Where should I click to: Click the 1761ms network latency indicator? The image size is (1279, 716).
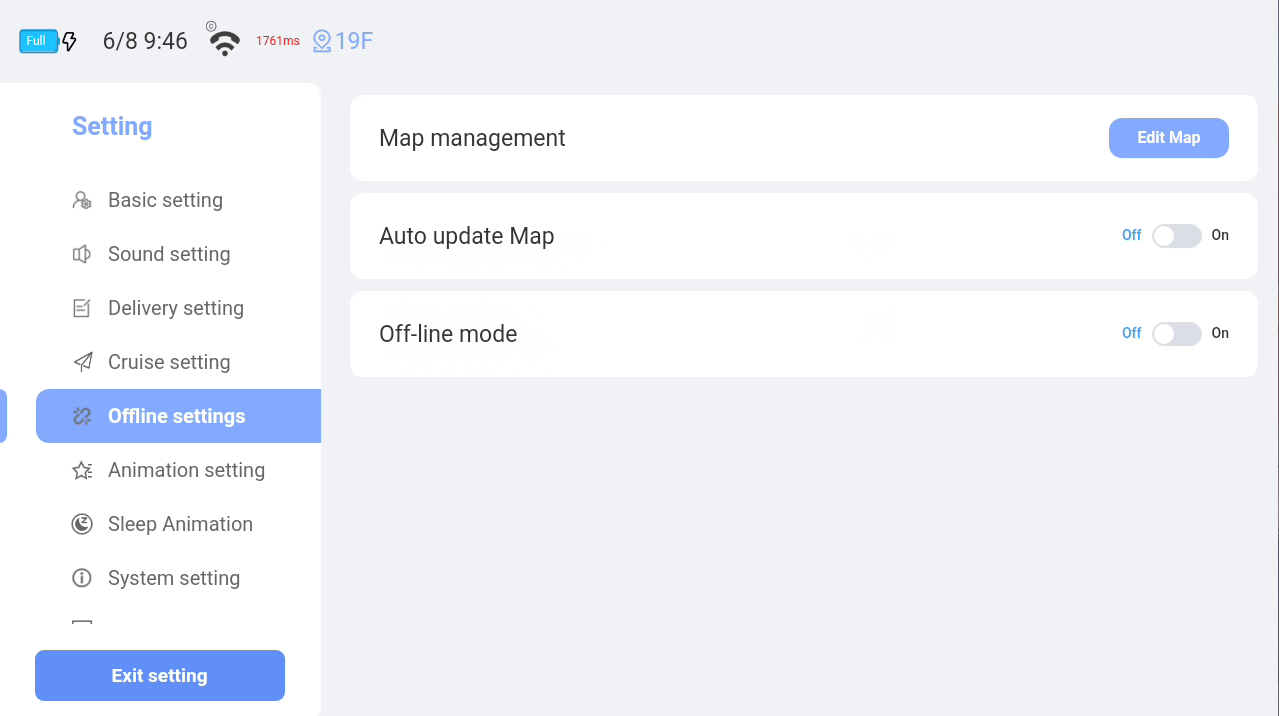(278, 41)
